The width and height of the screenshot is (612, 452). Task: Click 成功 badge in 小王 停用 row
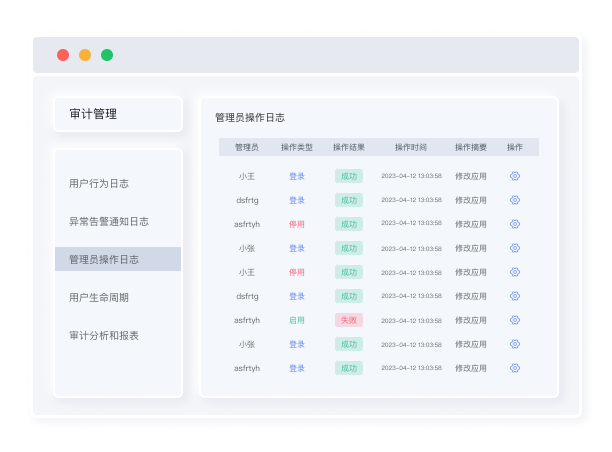tap(349, 272)
